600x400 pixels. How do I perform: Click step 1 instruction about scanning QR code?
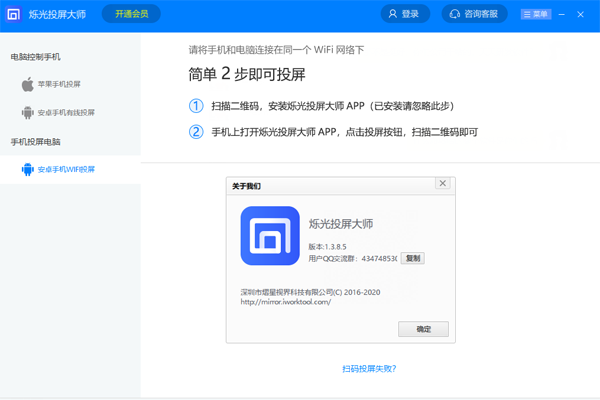pyautogui.click(x=333, y=106)
